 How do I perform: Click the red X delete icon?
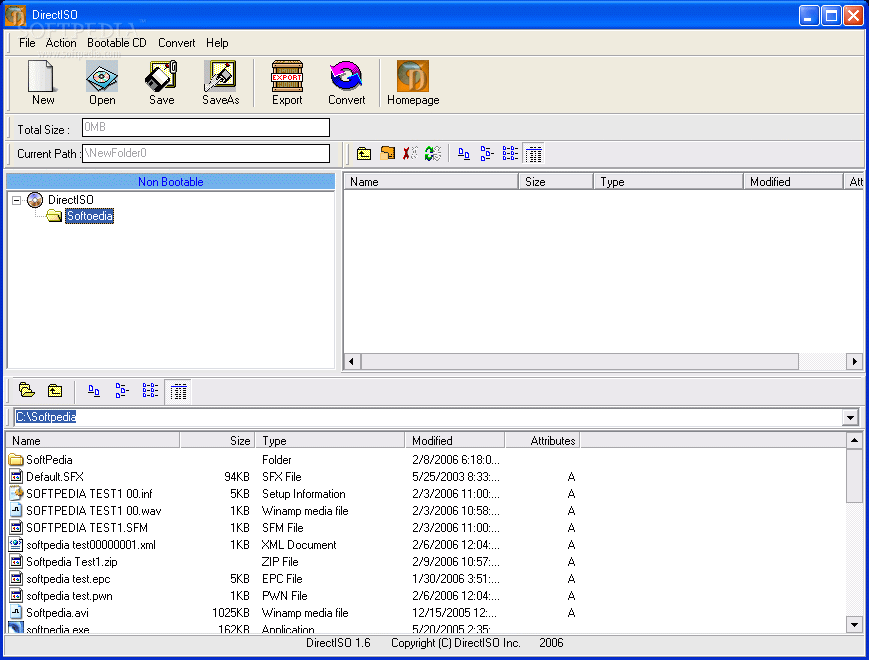tap(410, 154)
